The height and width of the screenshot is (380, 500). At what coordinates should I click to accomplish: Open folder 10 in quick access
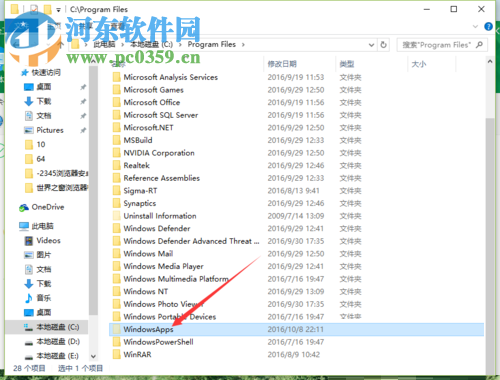[35, 145]
